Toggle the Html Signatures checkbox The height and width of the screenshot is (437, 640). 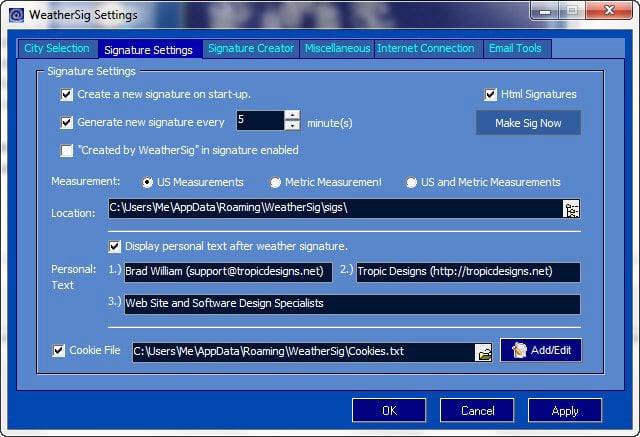[491, 95]
